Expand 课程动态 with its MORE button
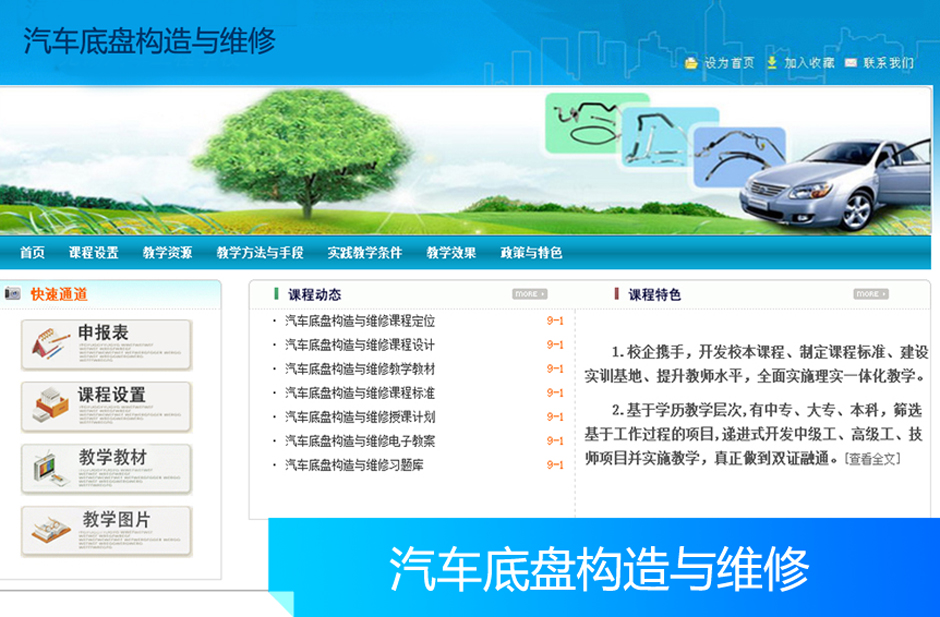Screen dimensions: 940x617 530,294
